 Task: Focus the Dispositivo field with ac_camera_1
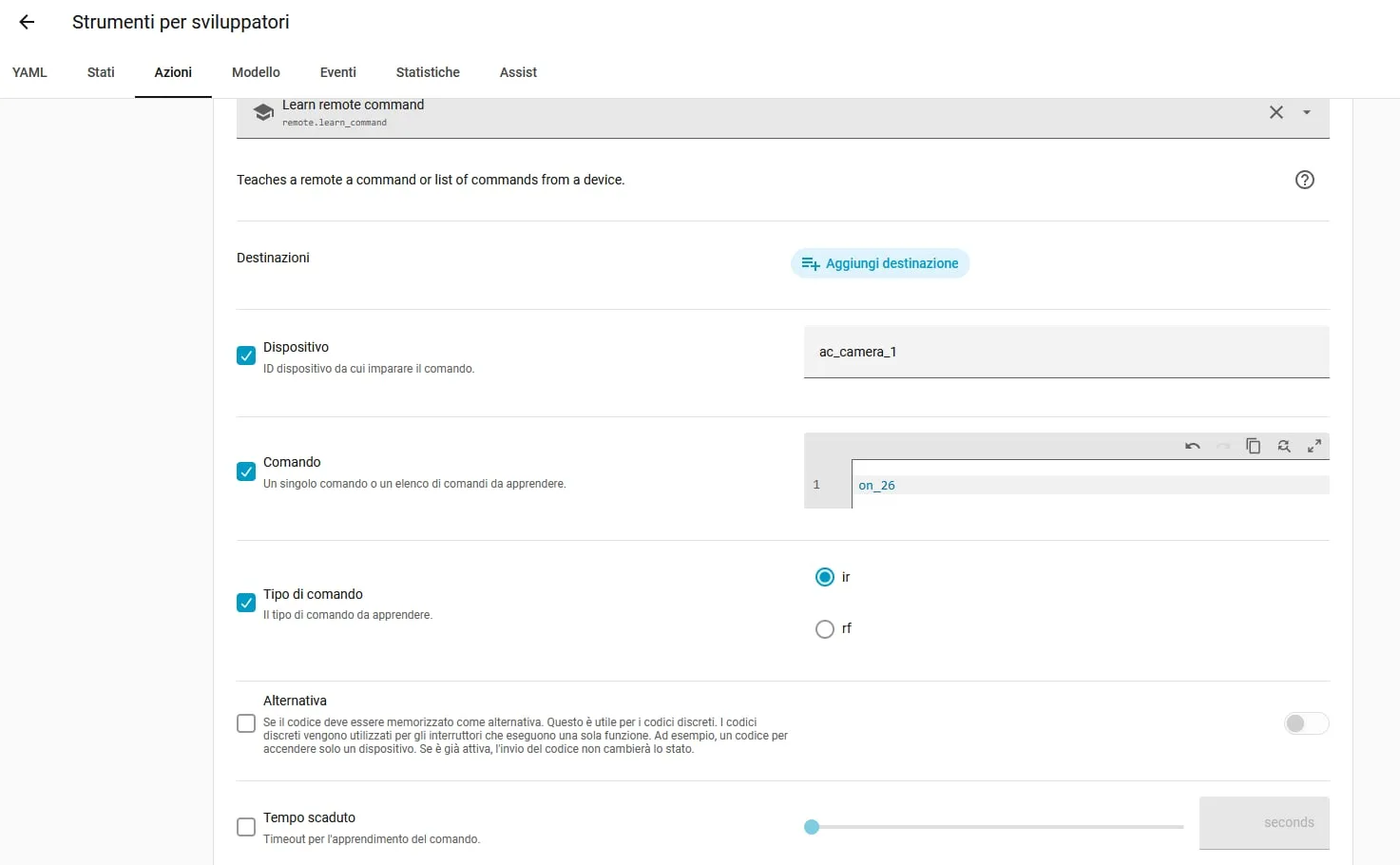[1066, 352]
